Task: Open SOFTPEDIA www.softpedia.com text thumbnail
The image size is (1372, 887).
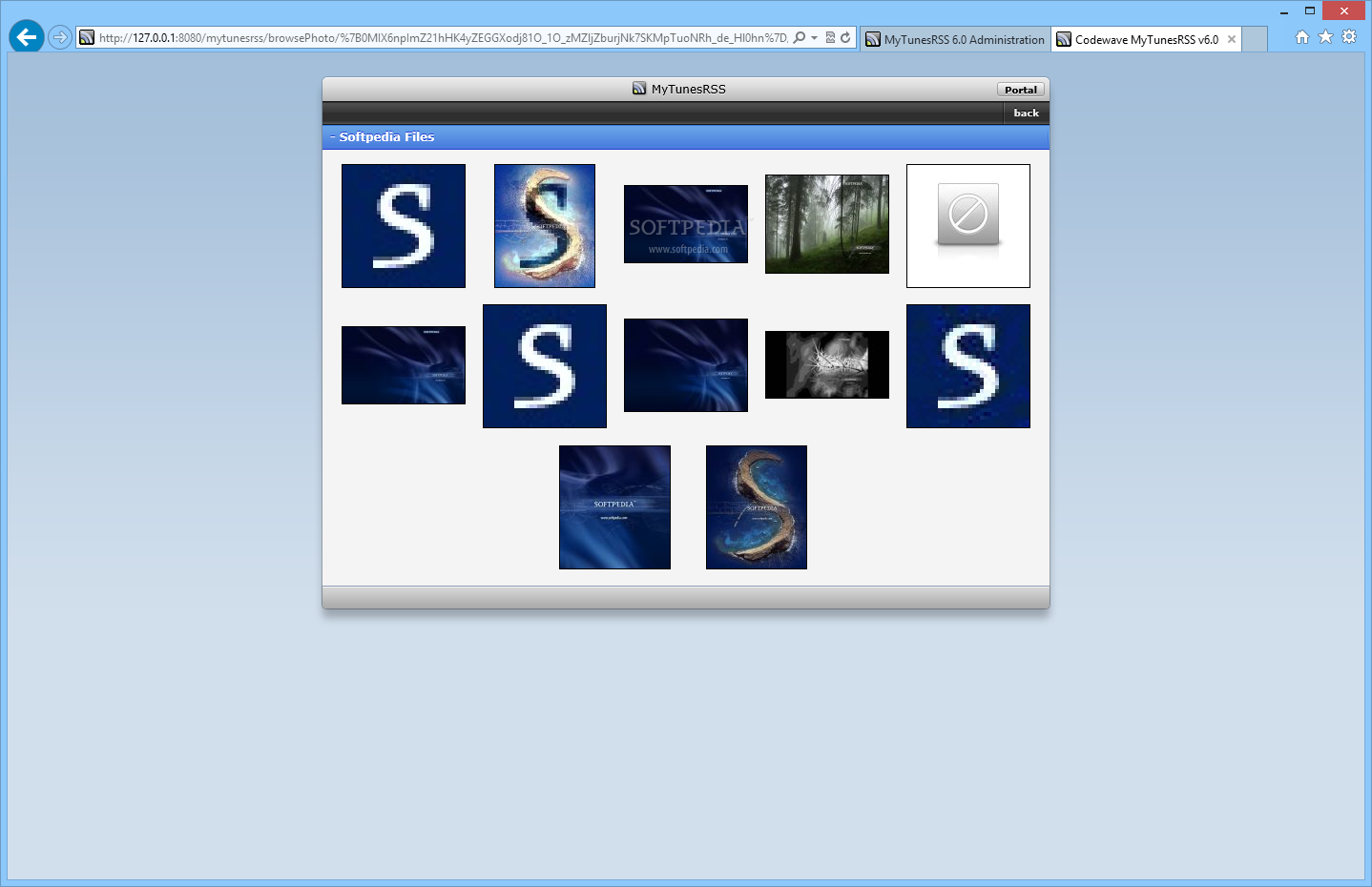Action: pos(686,224)
